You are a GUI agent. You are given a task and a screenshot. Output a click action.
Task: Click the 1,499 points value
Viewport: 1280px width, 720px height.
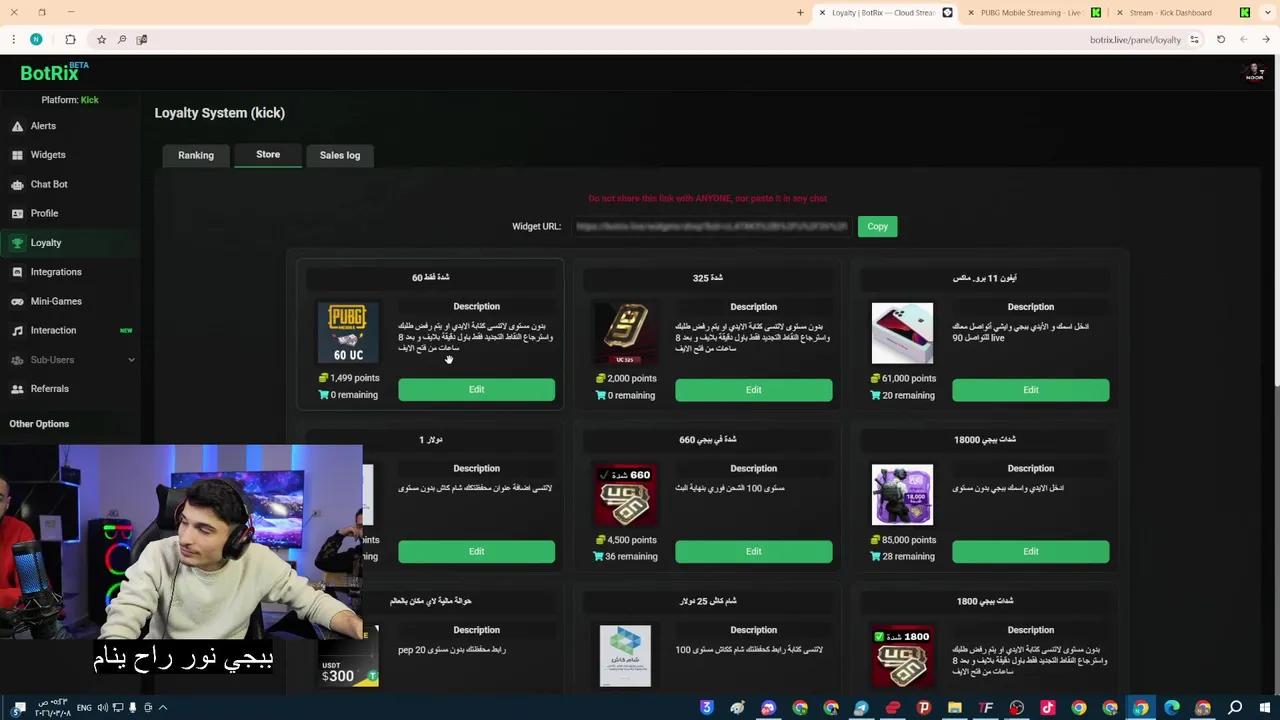pos(354,378)
